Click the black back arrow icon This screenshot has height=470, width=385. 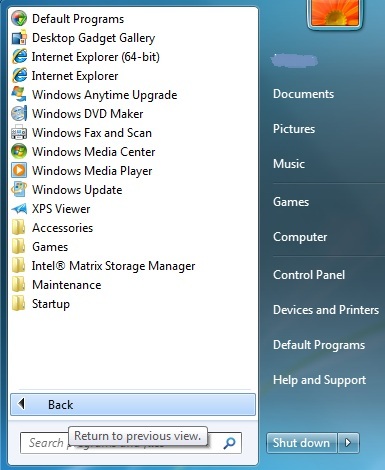[21, 404]
